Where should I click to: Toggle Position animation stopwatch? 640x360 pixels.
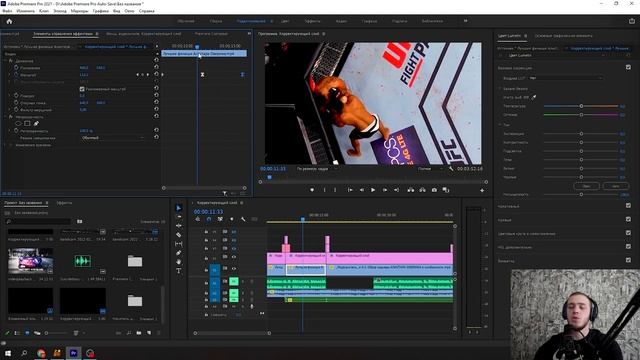[16, 67]
